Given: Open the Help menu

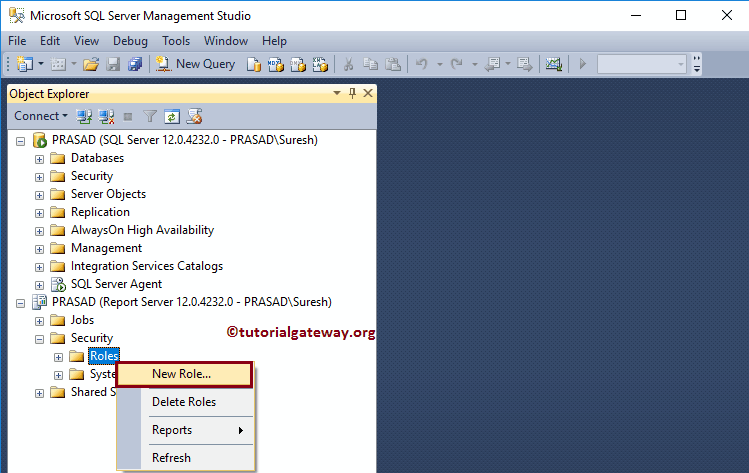Looking at the screenshot, I should pos(274,41).
